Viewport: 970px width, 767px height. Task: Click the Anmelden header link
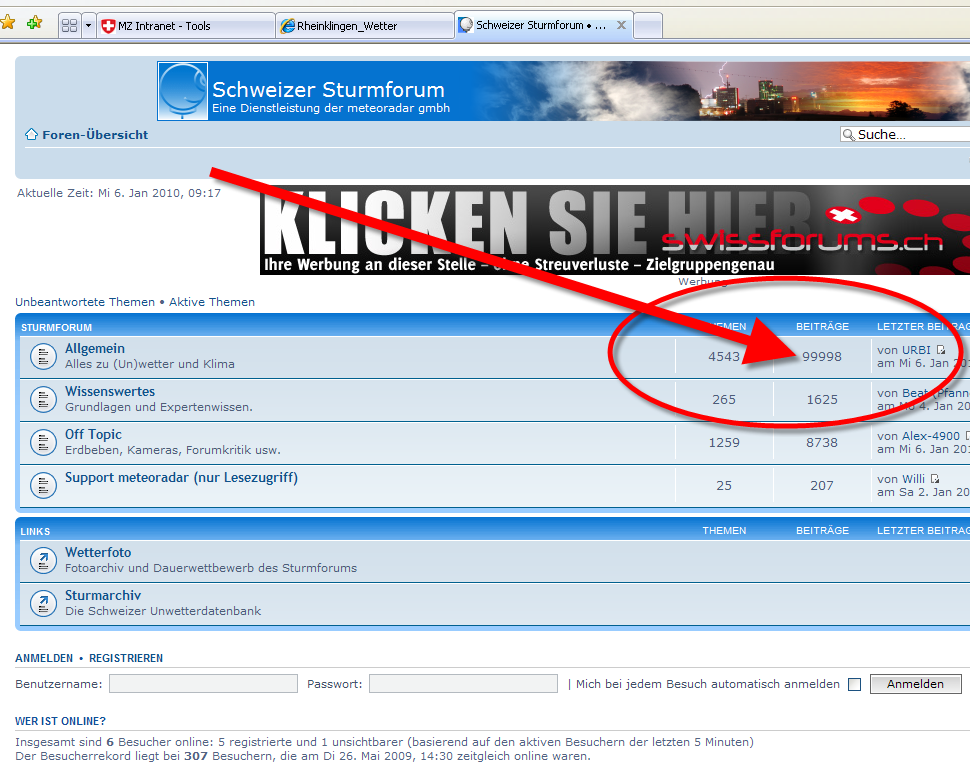44,658
